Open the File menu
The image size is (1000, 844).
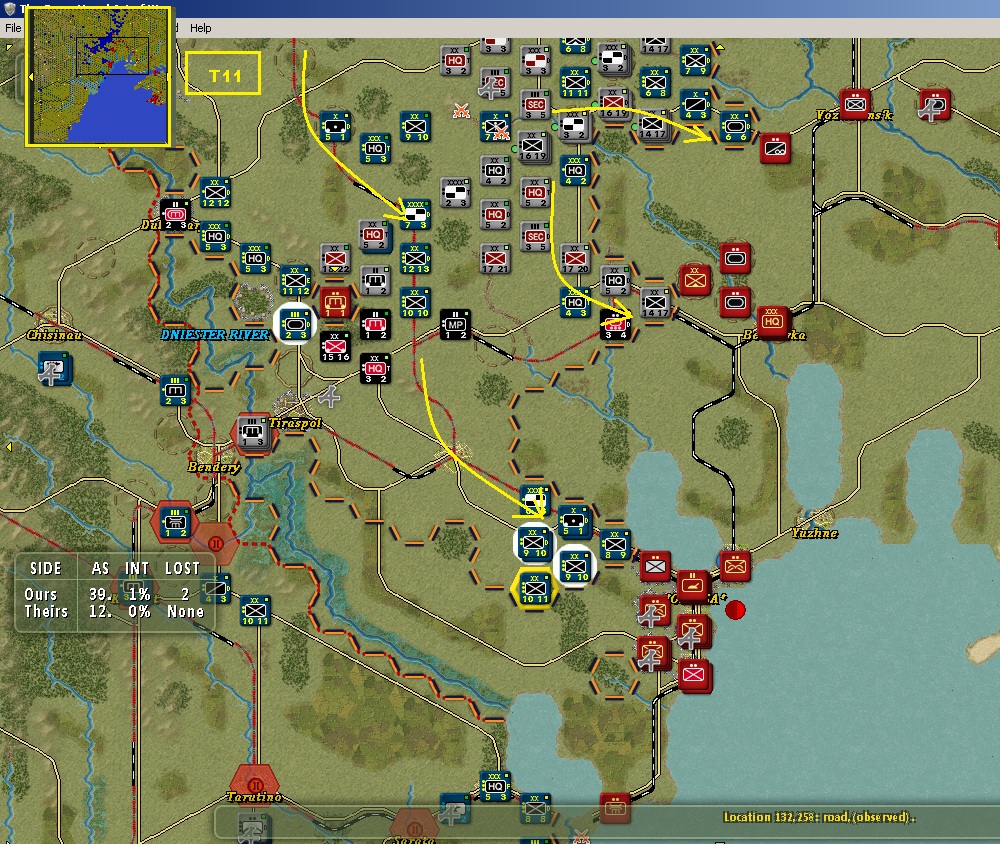13,27
